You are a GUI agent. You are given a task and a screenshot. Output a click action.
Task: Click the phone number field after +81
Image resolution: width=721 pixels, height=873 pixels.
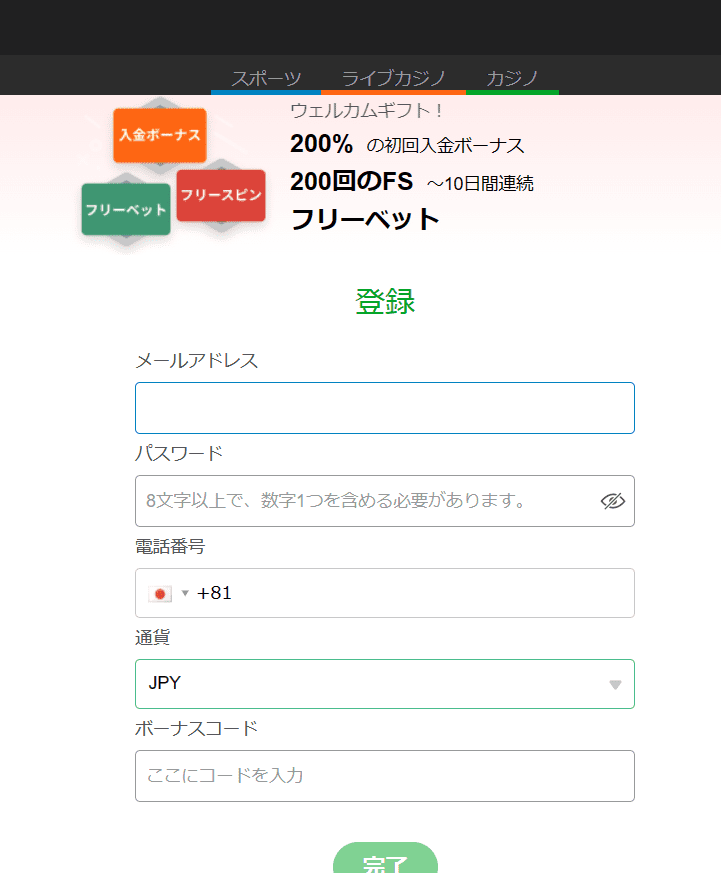pos(429,593)
